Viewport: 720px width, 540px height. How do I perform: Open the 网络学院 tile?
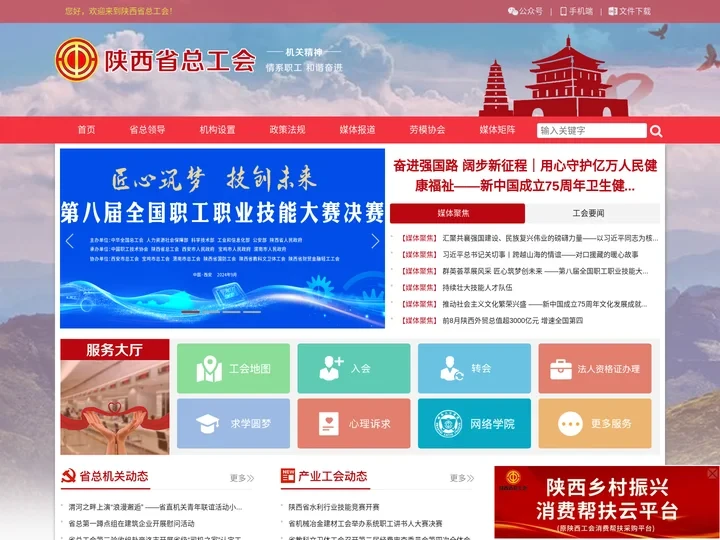pos(474,423)
